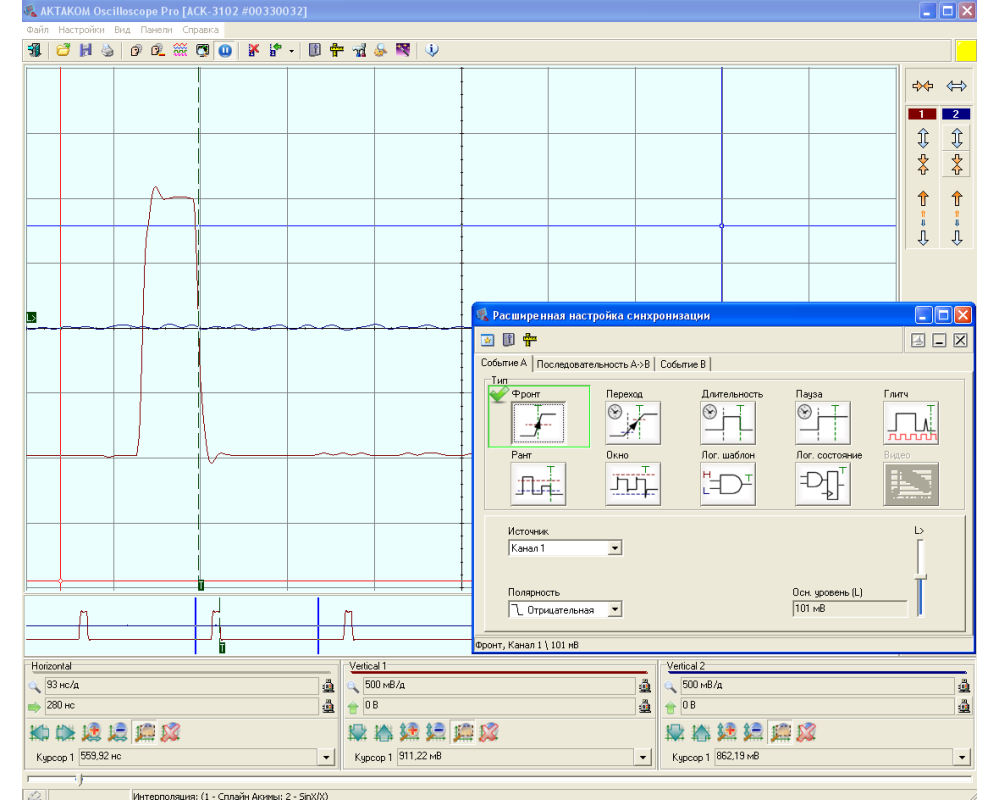Select the Переход trigger type button
The height and width of the screenshot is (800, 1000).
632,424
